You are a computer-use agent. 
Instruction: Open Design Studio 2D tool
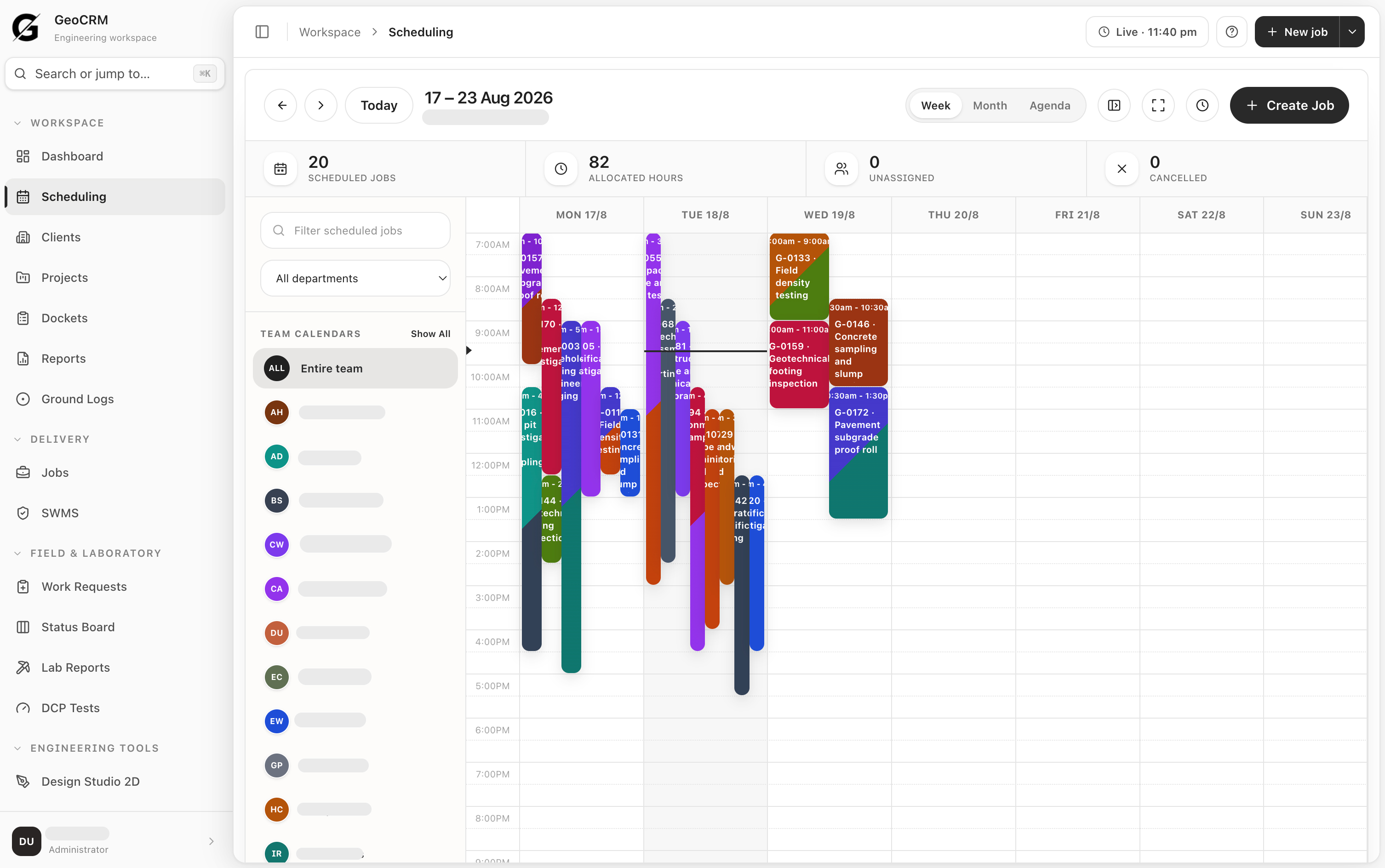pyautogui.click(x=115, y=781)
